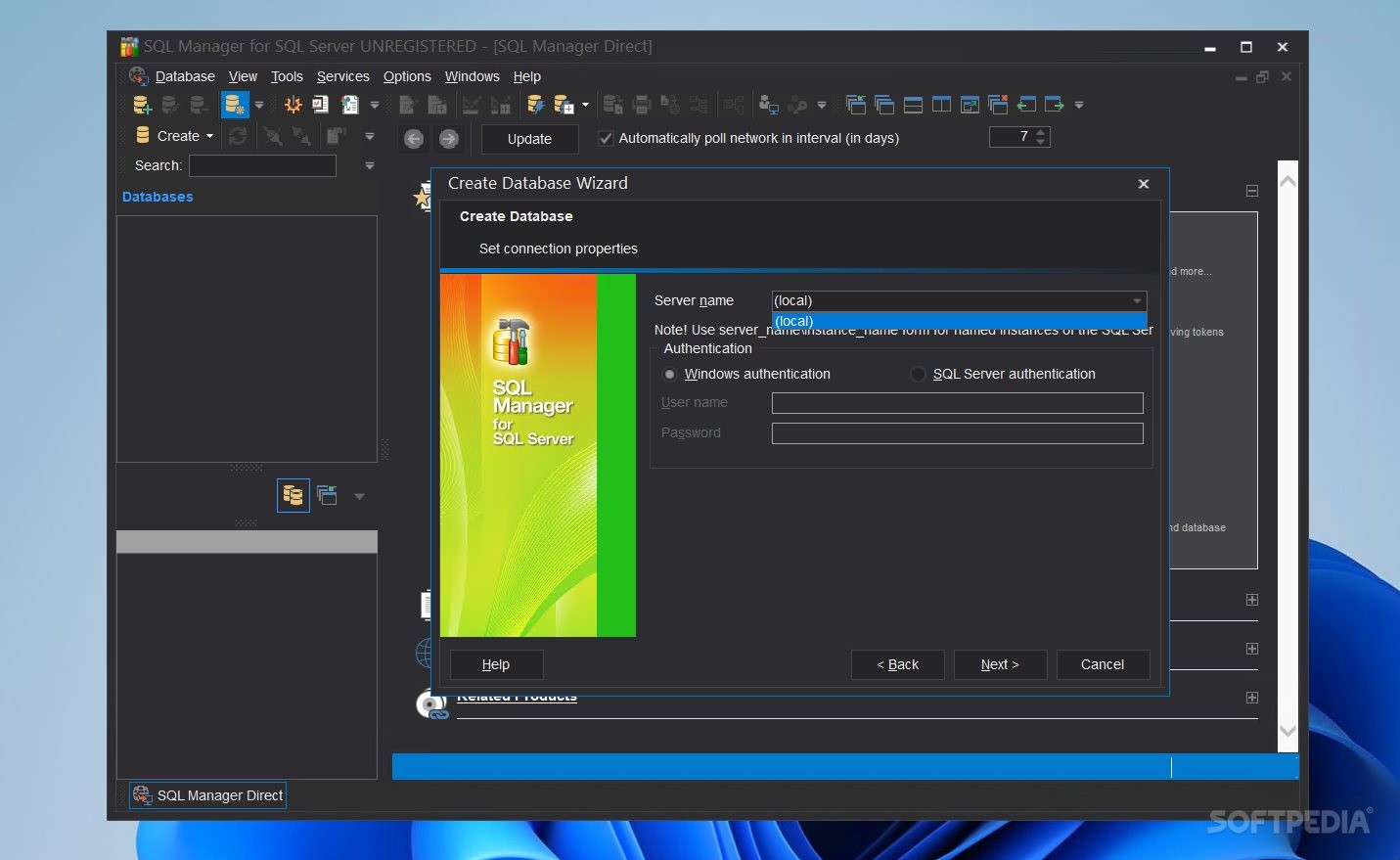Click the Back button in wizard
Image resolution: width=1400 pixels, height=860 pixels.
coord(897,664)
